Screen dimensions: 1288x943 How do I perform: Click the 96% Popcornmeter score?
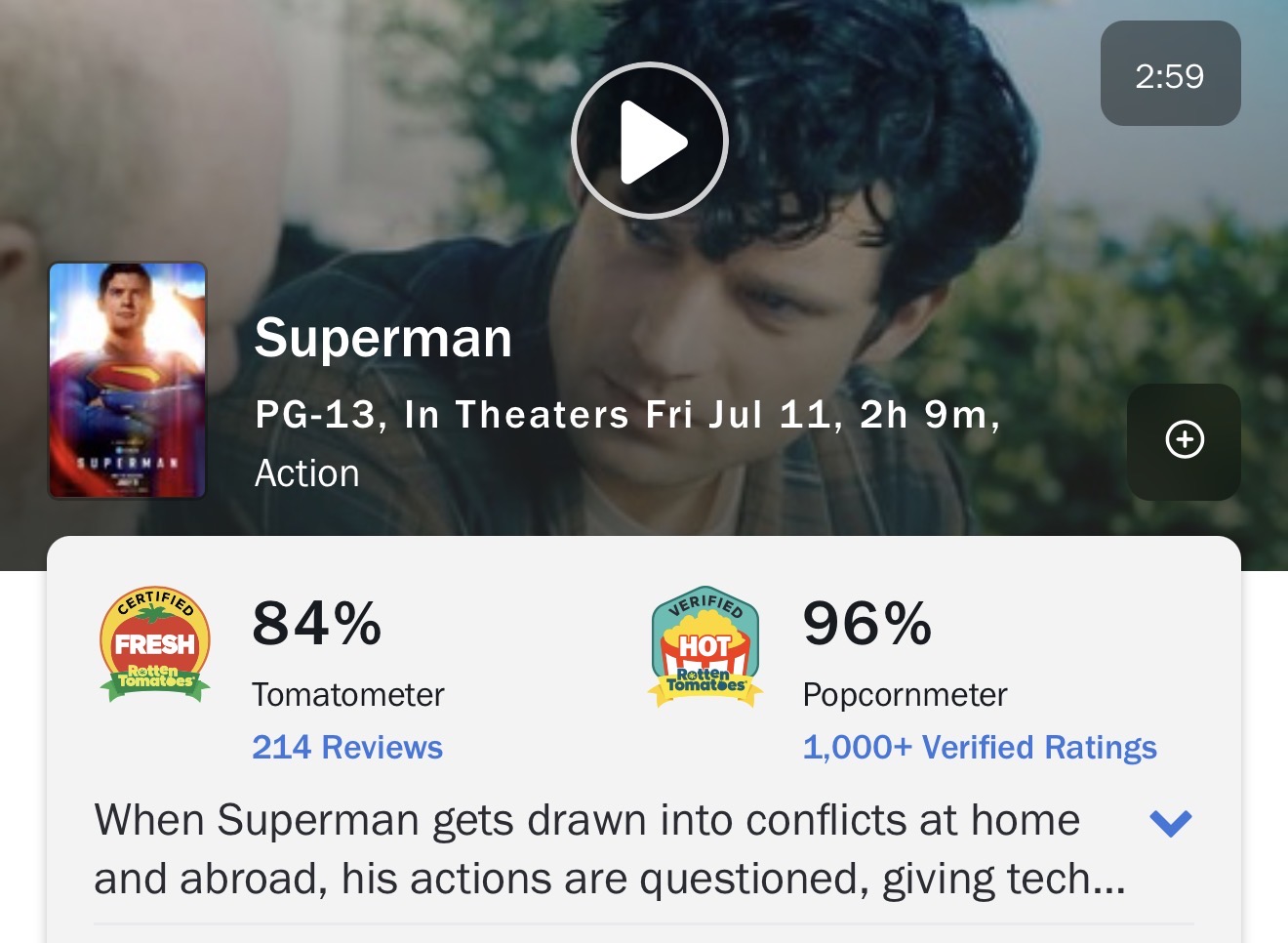point(867,624)
